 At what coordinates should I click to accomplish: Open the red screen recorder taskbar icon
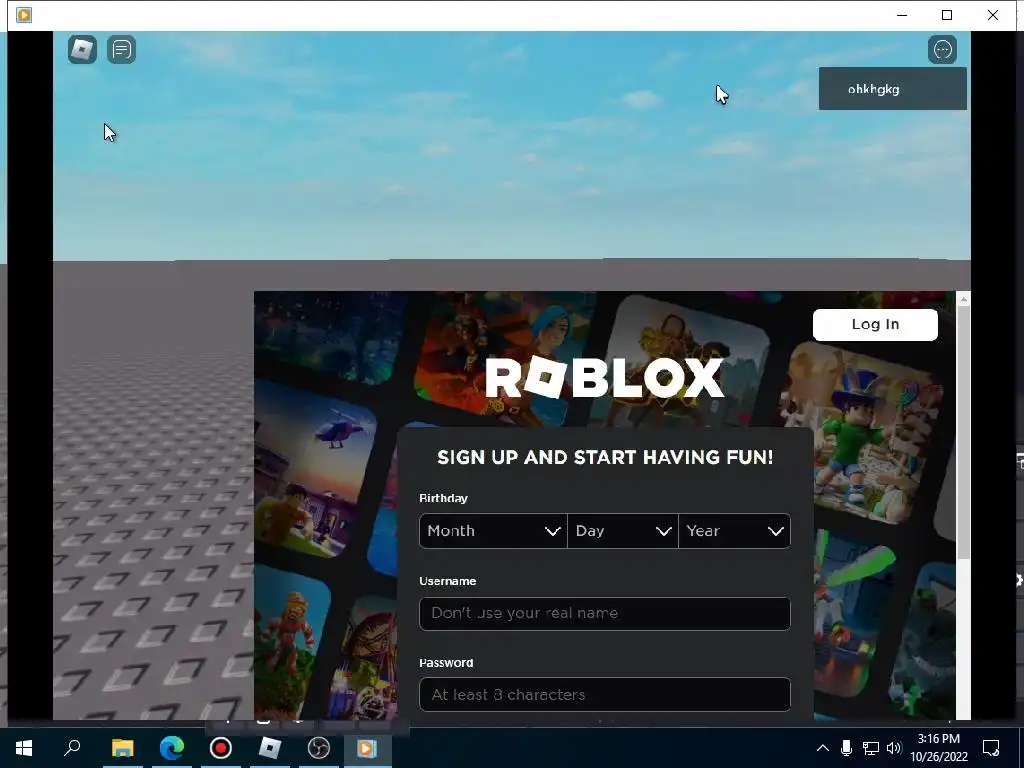coord(221,748)
